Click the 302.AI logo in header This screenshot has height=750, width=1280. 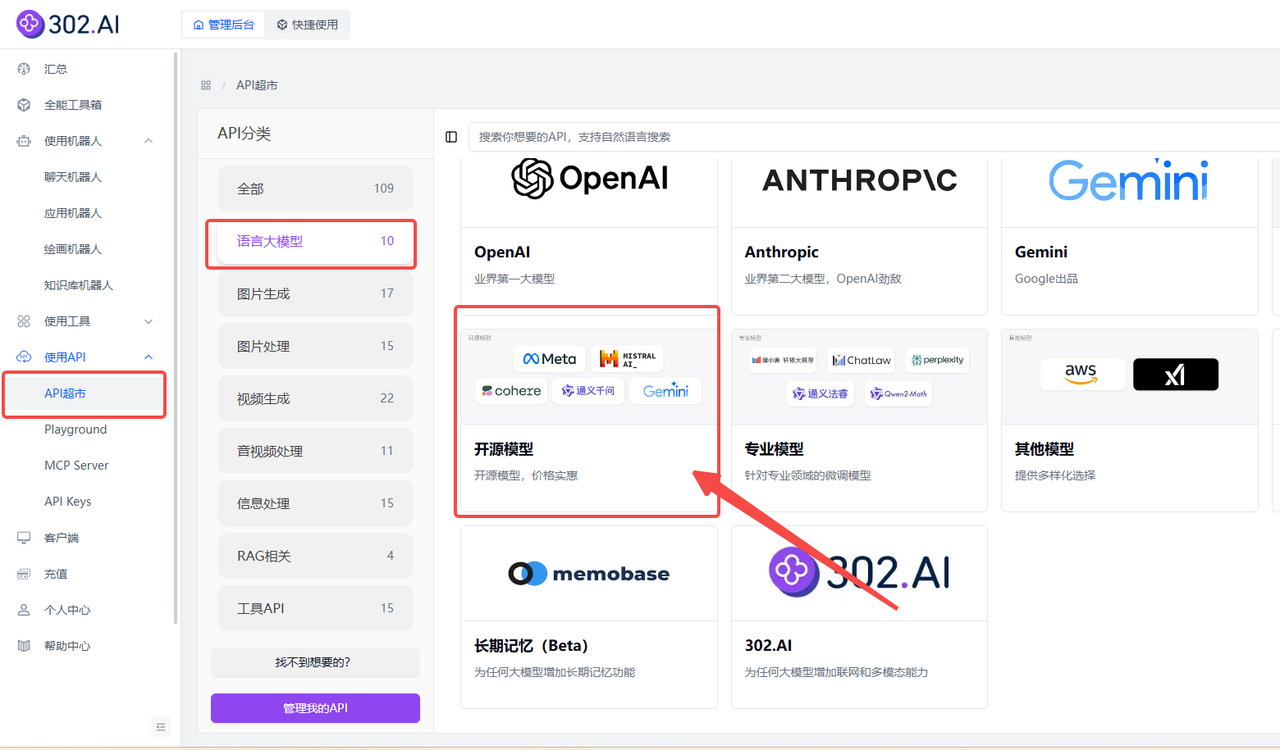coord(68,24)
